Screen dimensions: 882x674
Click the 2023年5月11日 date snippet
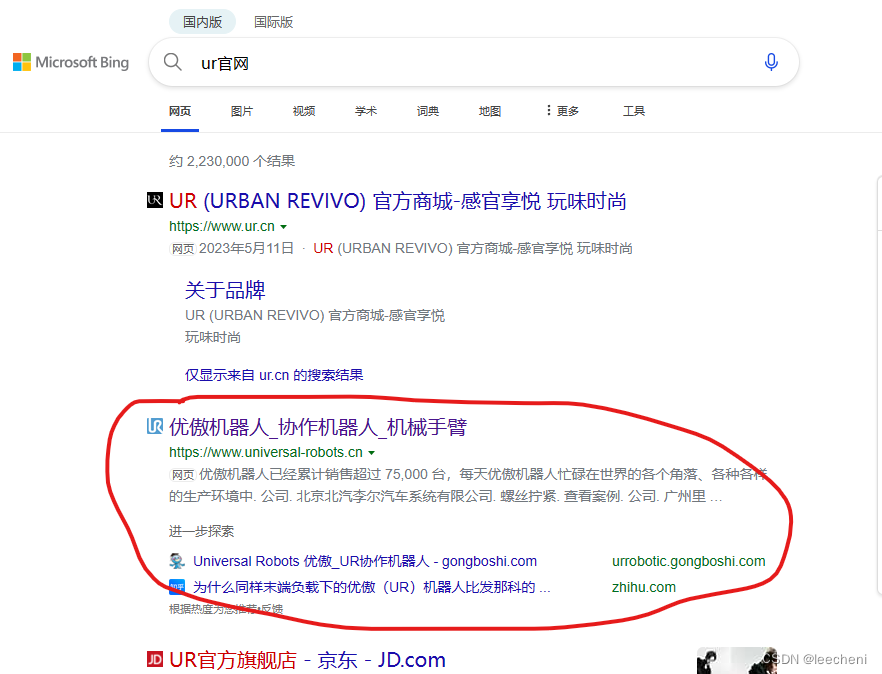246,248
